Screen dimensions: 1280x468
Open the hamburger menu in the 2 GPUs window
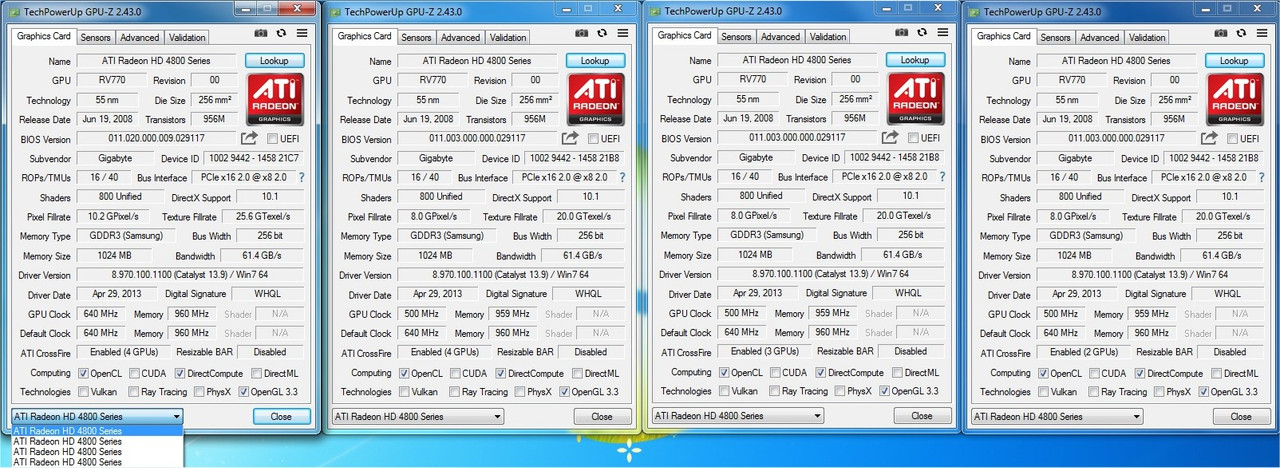tap(1261, 33)
